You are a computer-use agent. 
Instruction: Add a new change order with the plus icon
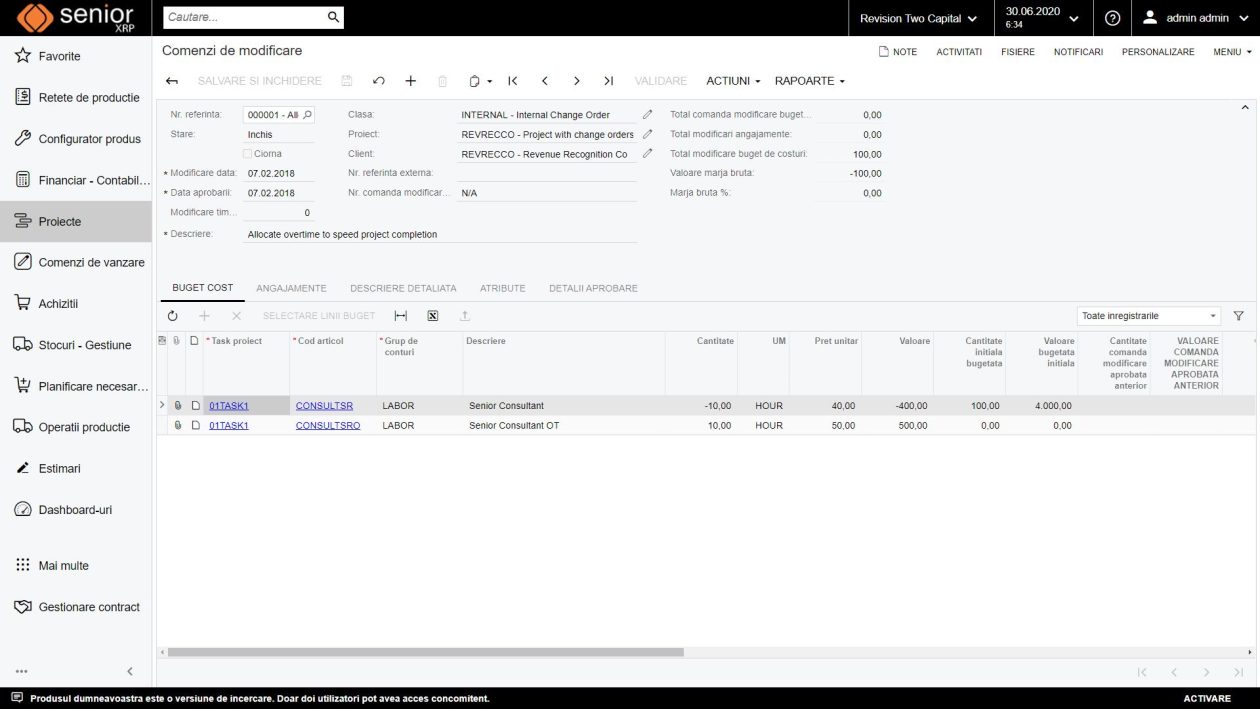click(x=410, y=80)
